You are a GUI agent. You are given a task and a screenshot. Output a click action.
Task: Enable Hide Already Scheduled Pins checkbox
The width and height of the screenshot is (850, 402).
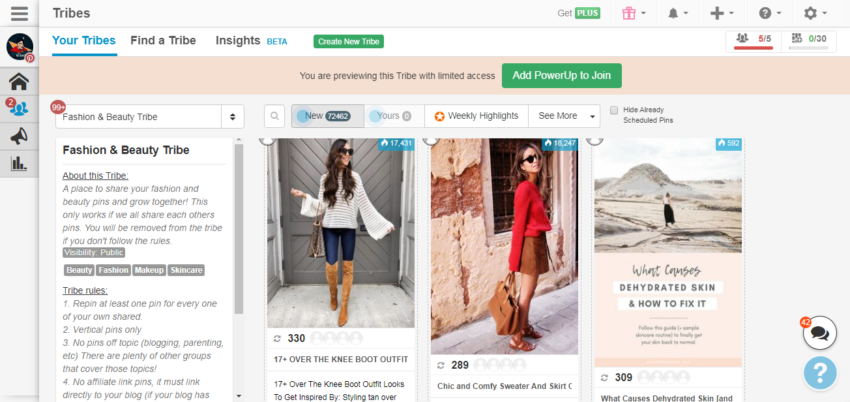614,110
